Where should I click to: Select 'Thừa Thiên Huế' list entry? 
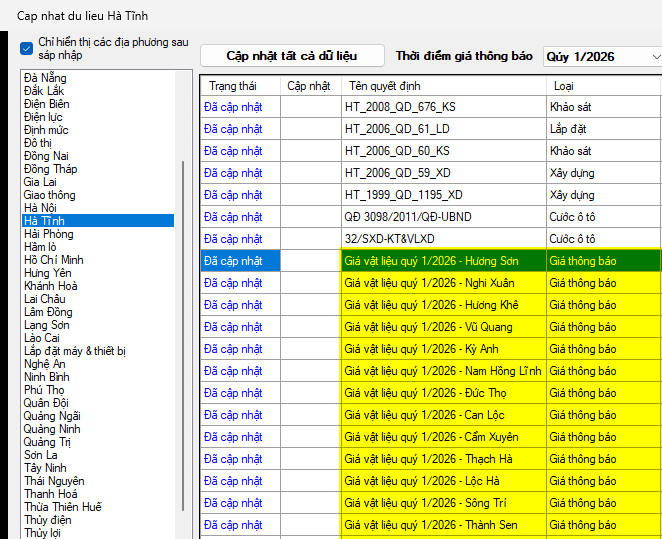62,507
